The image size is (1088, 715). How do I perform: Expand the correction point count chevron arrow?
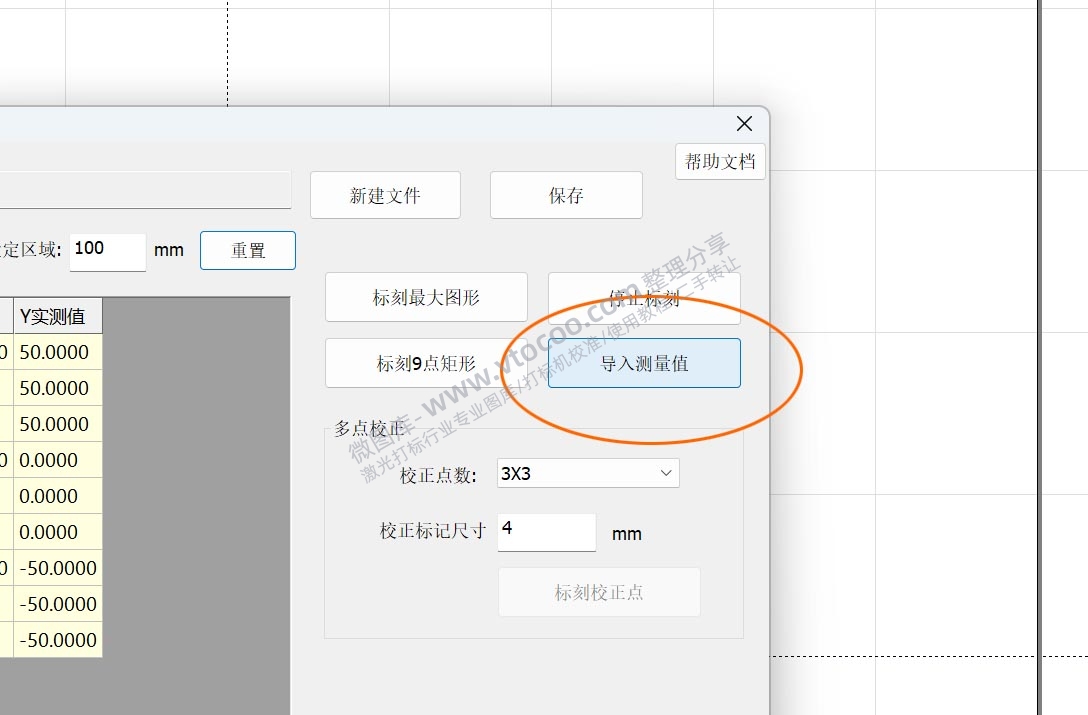666,472
